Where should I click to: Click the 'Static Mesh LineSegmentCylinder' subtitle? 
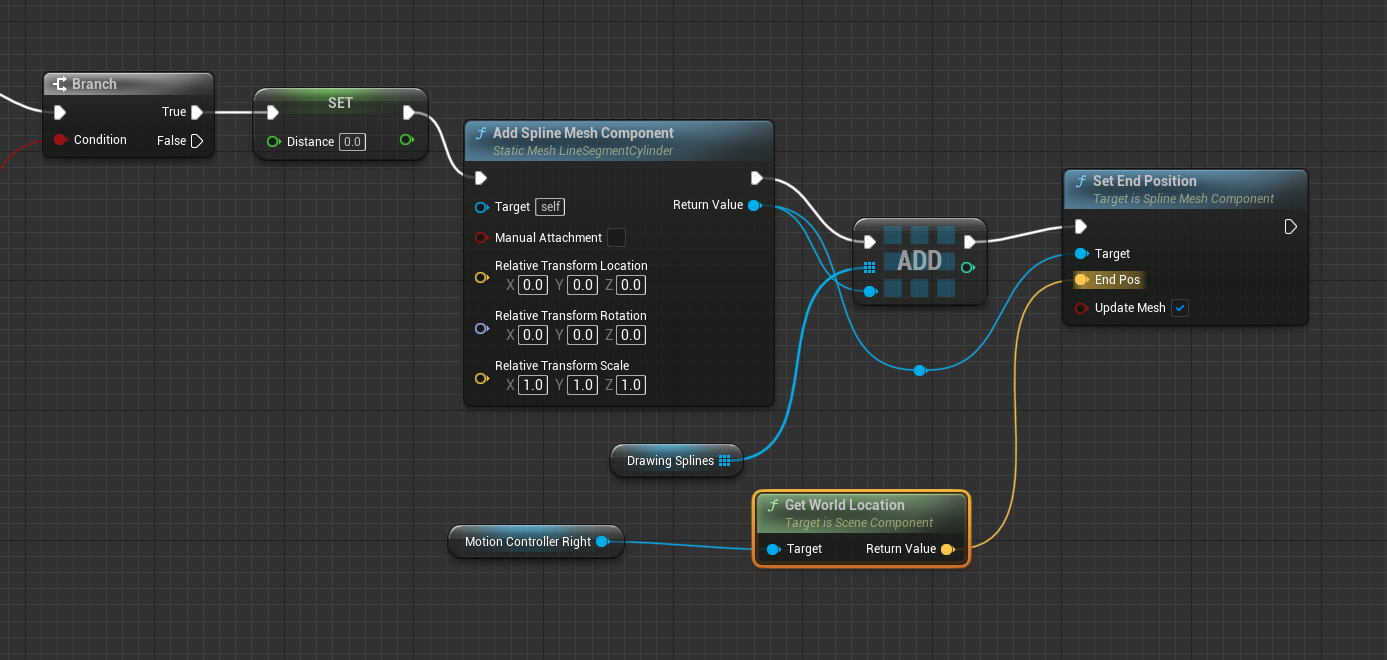point(583,151)
